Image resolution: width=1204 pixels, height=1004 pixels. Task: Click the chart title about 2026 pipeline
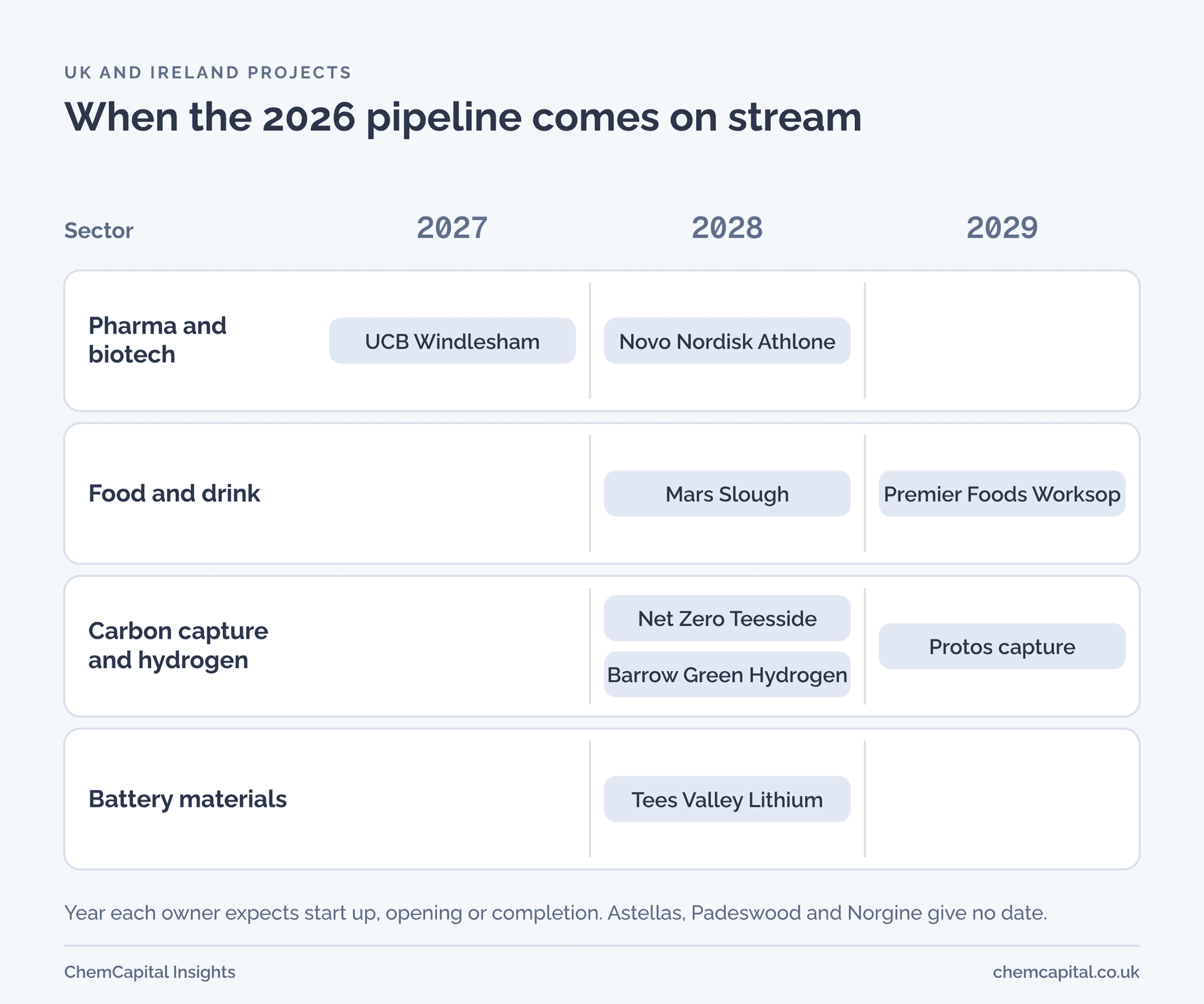pos(463,118)
